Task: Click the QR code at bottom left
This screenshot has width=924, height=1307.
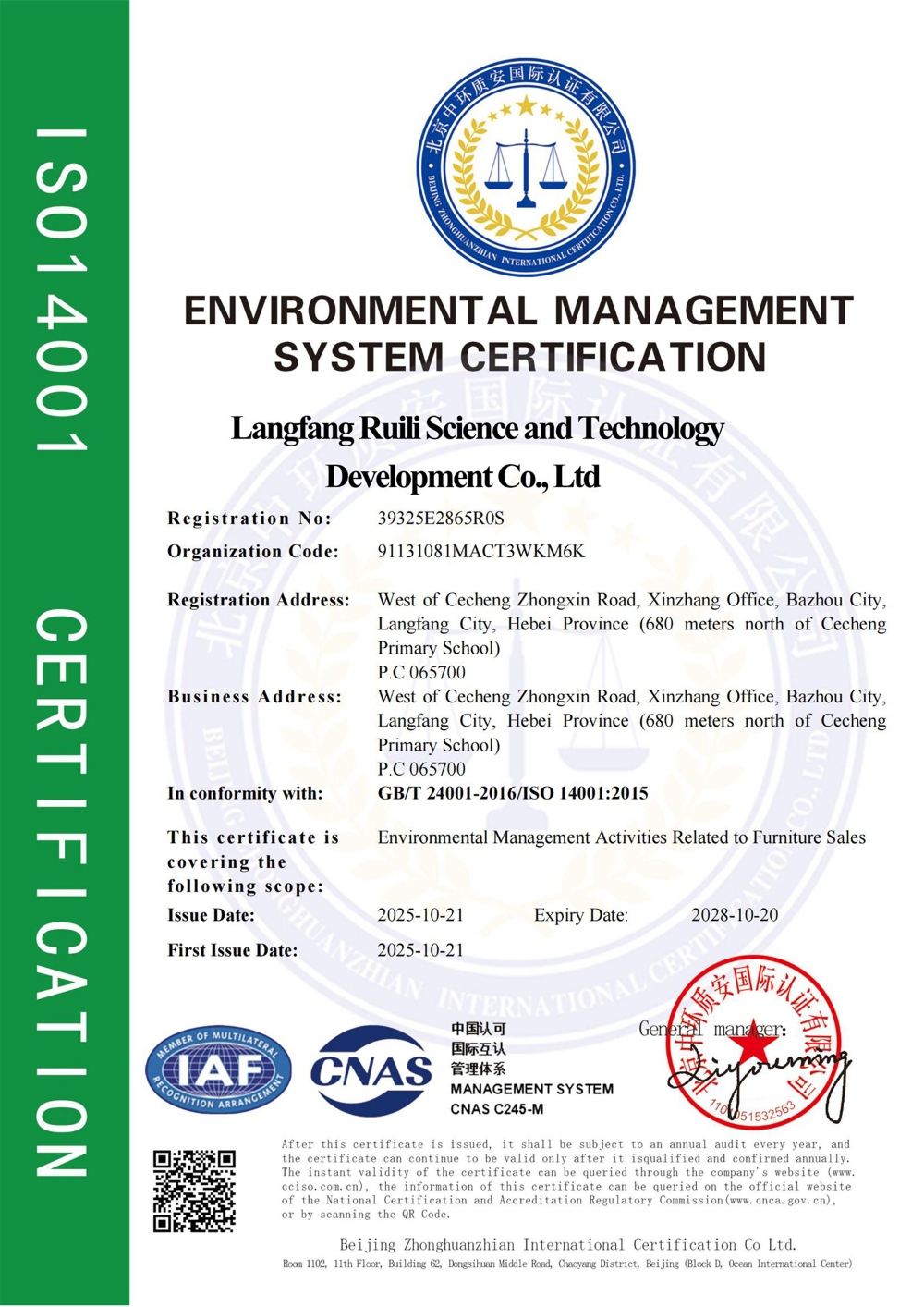Action: point(194,1191)
